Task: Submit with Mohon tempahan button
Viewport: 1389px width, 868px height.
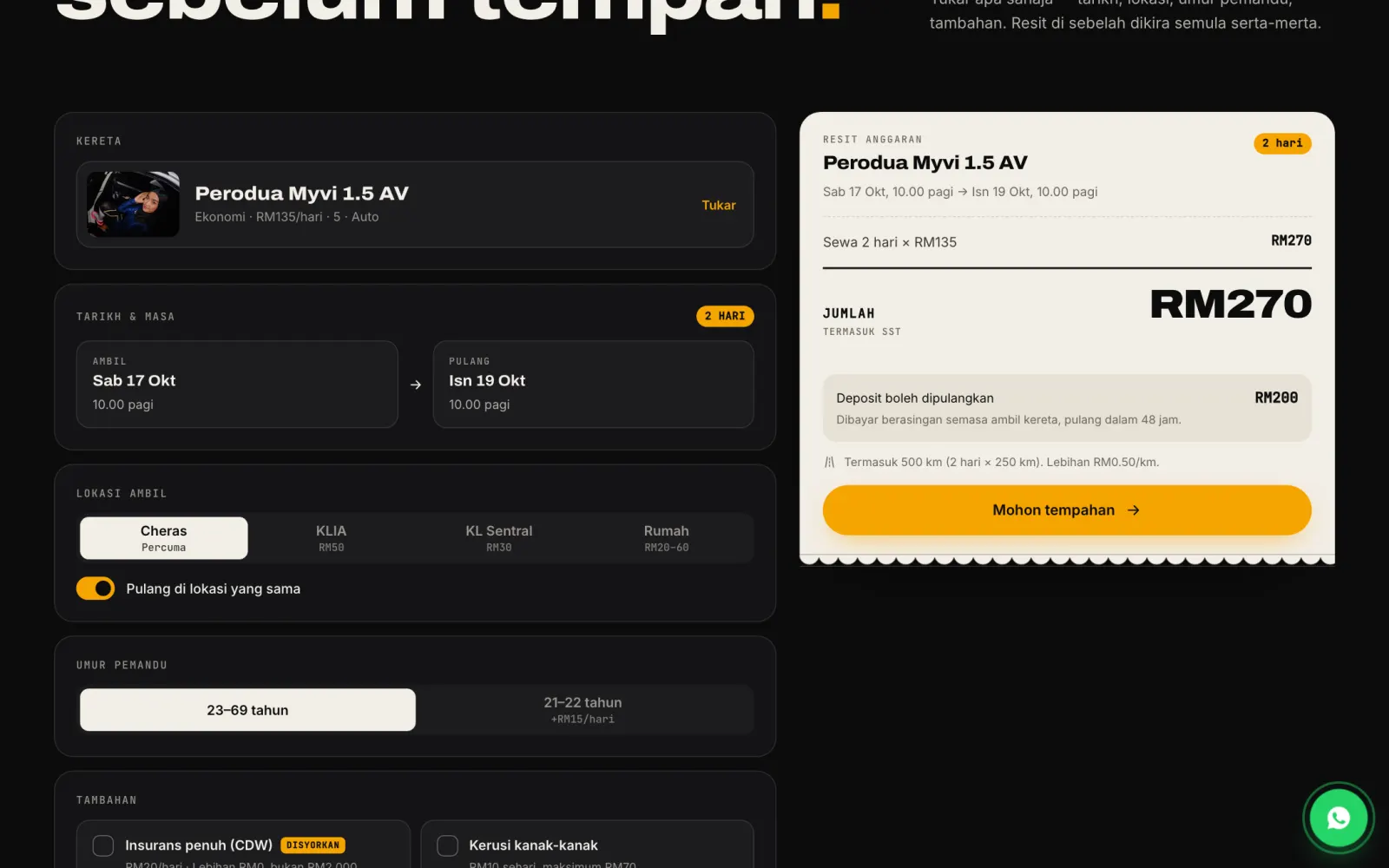Action: click(1067, 510)
